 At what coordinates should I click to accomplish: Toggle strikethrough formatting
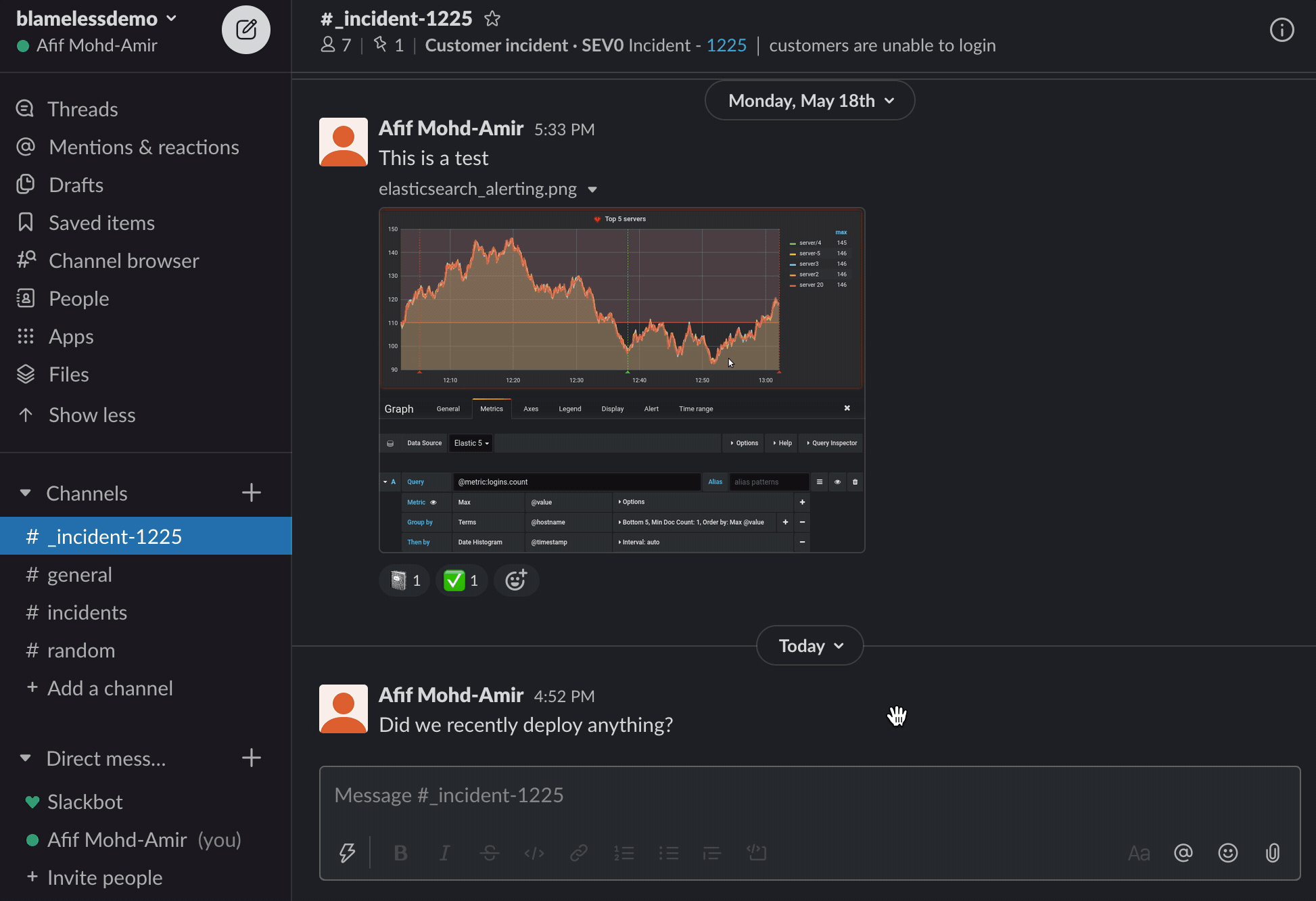pos(490,853)
